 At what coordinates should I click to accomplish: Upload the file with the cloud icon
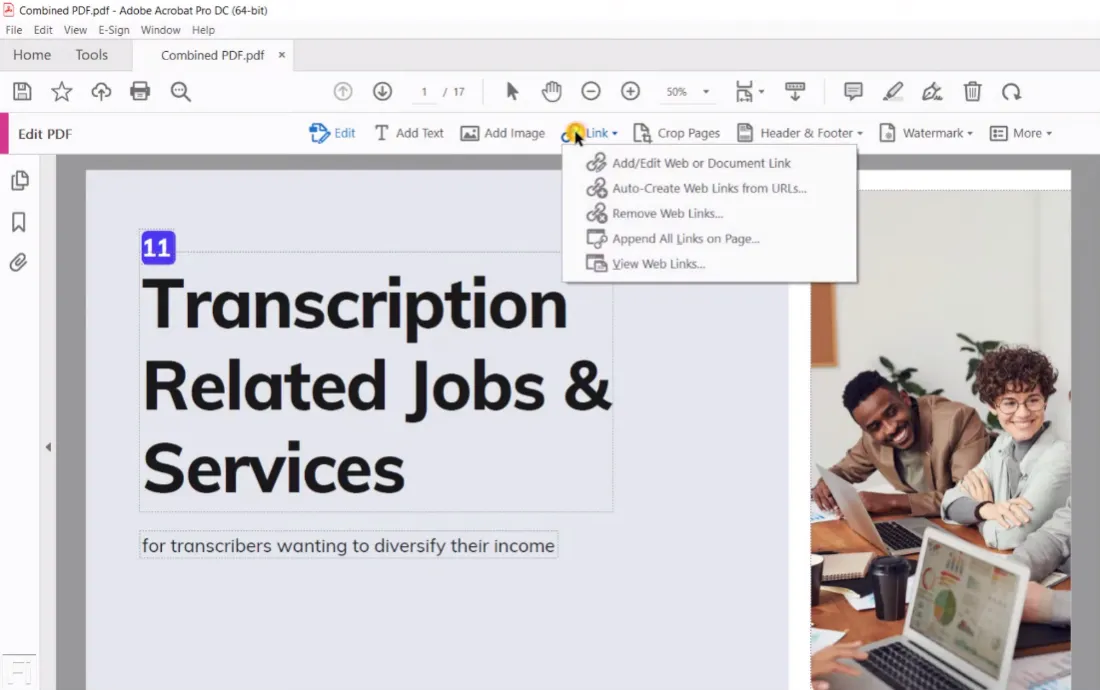[101, 91]
